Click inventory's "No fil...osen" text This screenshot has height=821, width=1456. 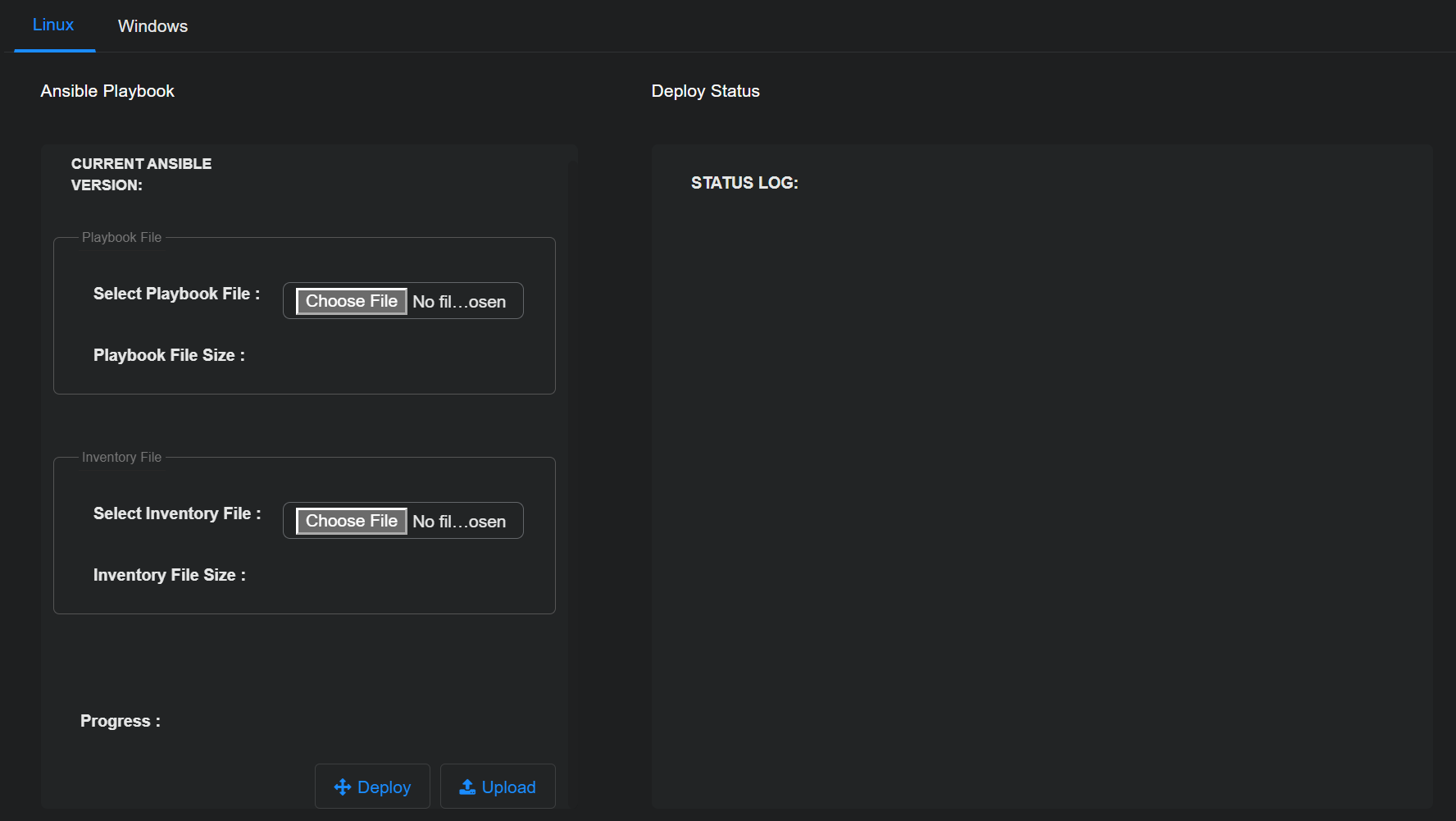[459, 522]
